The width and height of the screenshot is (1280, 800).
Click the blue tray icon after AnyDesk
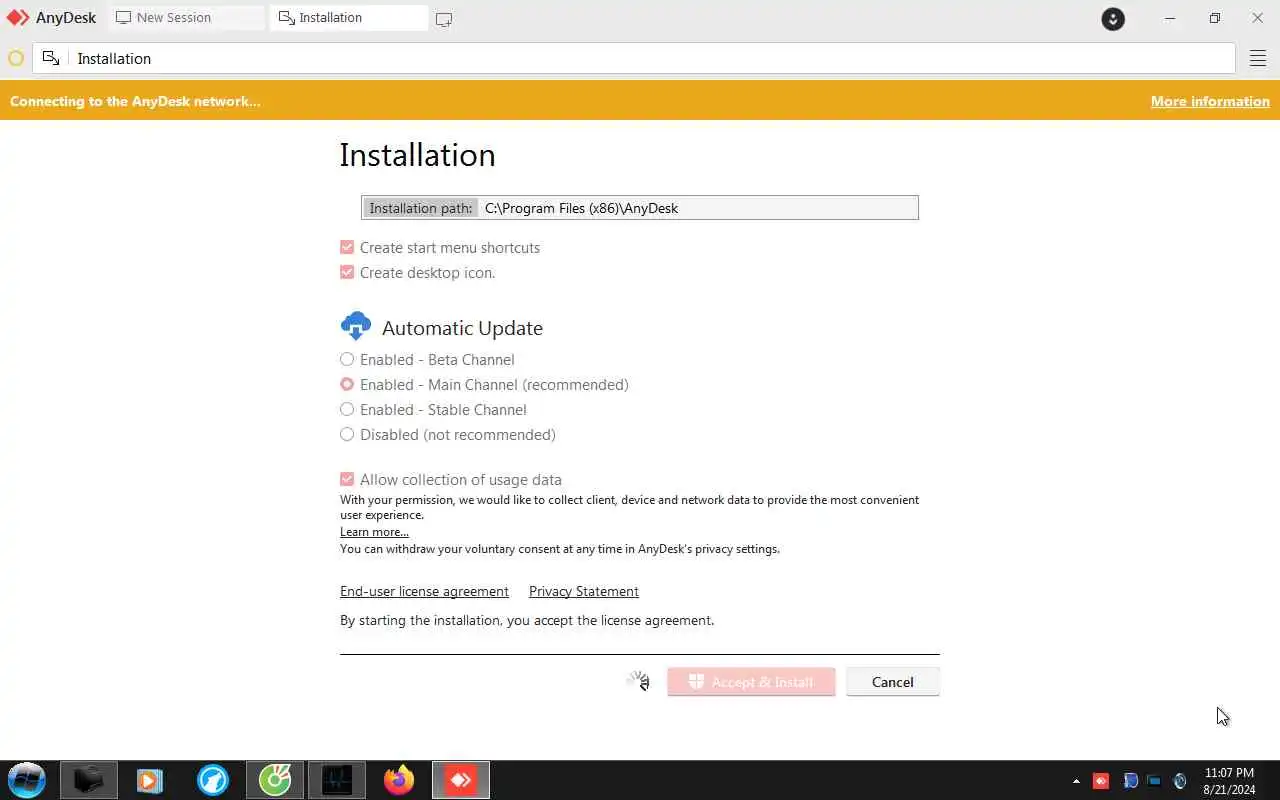[x=1130, y=781]
